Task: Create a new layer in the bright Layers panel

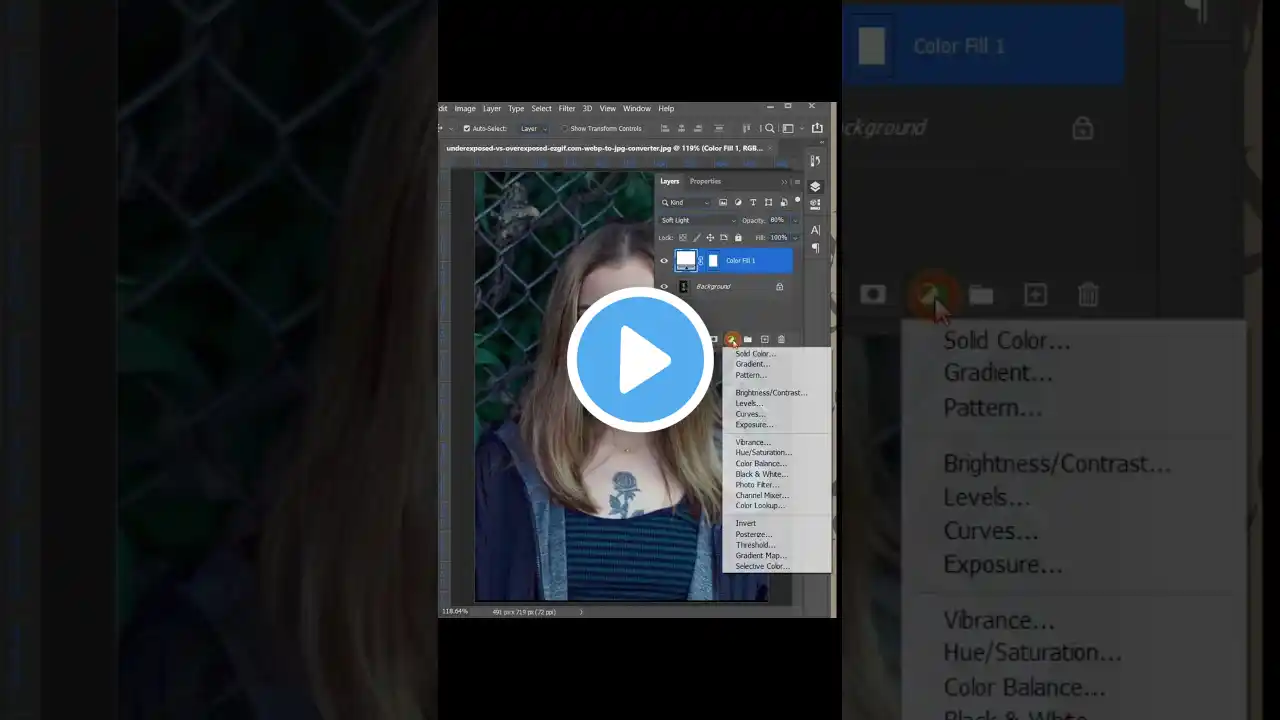Action: pos(764,340)
